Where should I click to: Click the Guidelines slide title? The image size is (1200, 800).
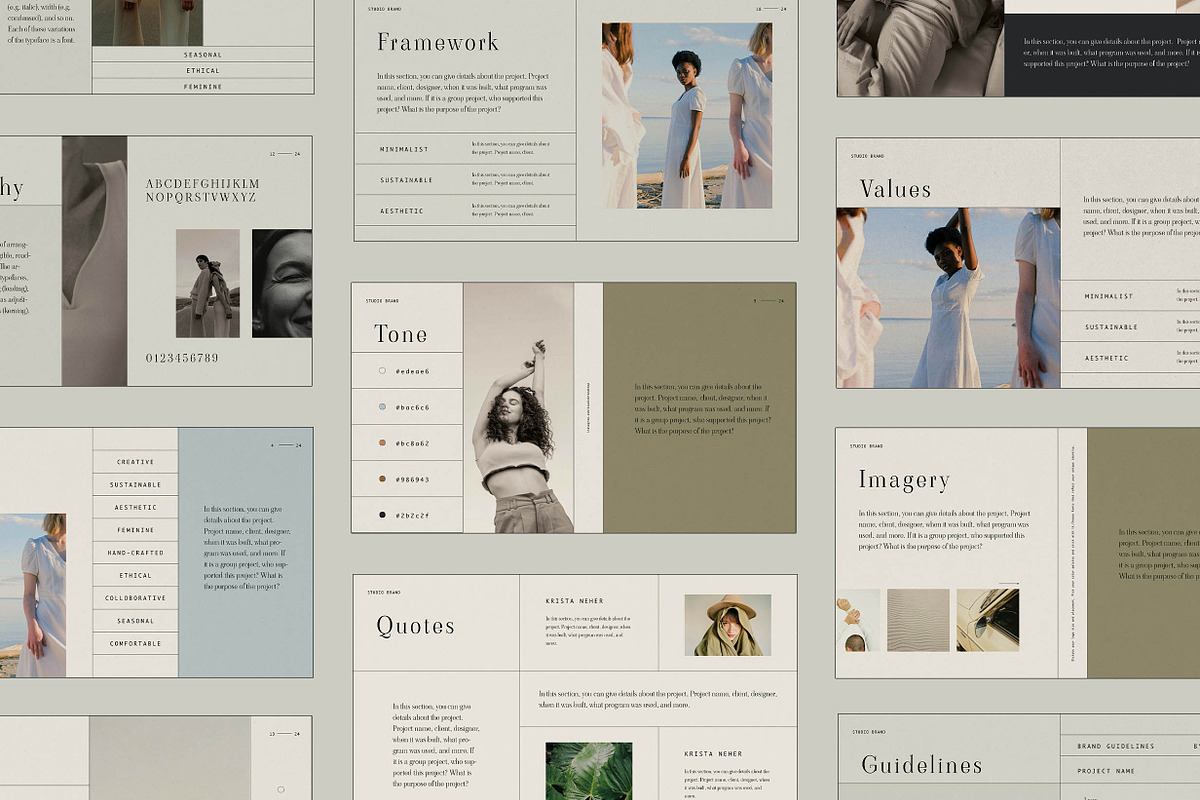(x=921, y=766)
